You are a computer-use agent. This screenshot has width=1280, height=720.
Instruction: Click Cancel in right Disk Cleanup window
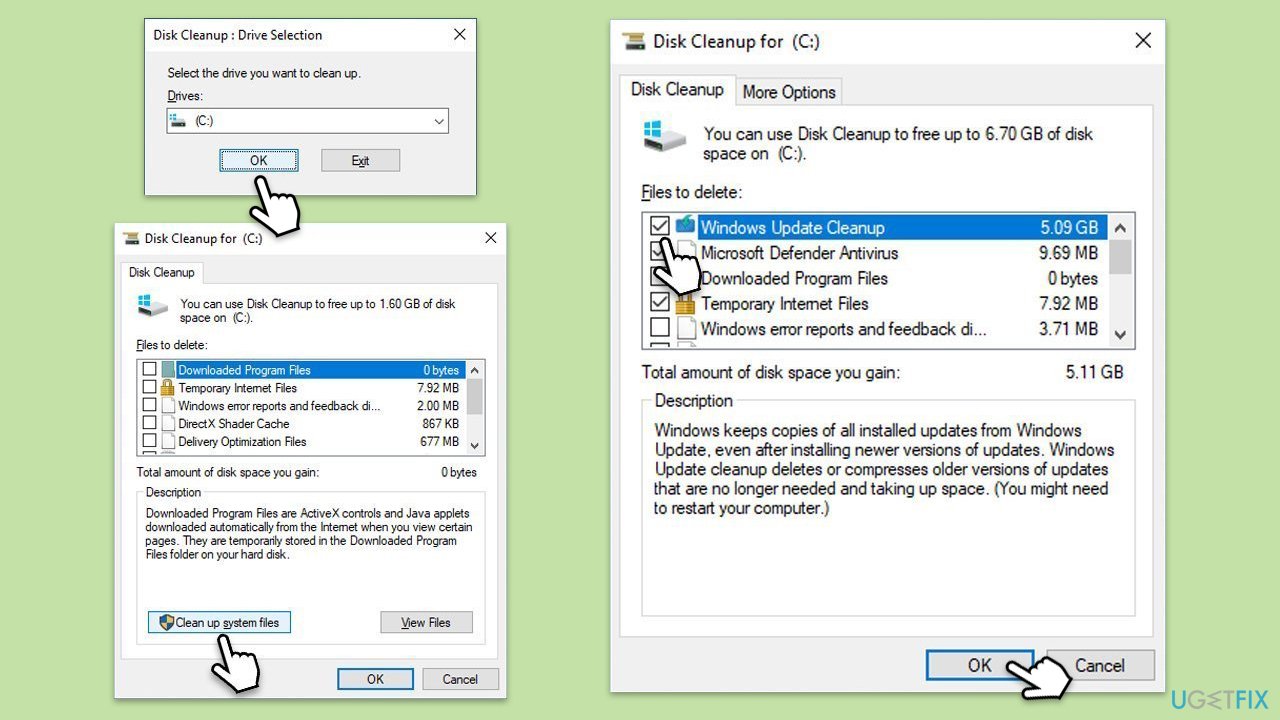point(1100,665)
